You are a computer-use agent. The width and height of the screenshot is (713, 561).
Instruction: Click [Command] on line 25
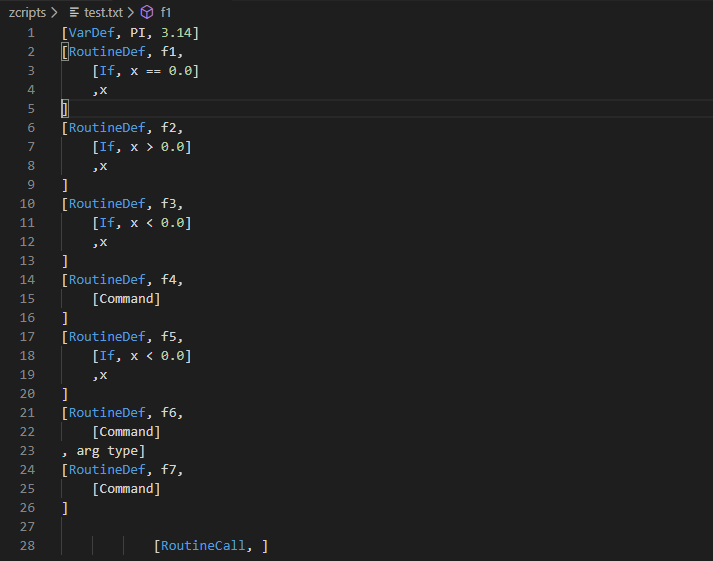[x=126, y=489]
